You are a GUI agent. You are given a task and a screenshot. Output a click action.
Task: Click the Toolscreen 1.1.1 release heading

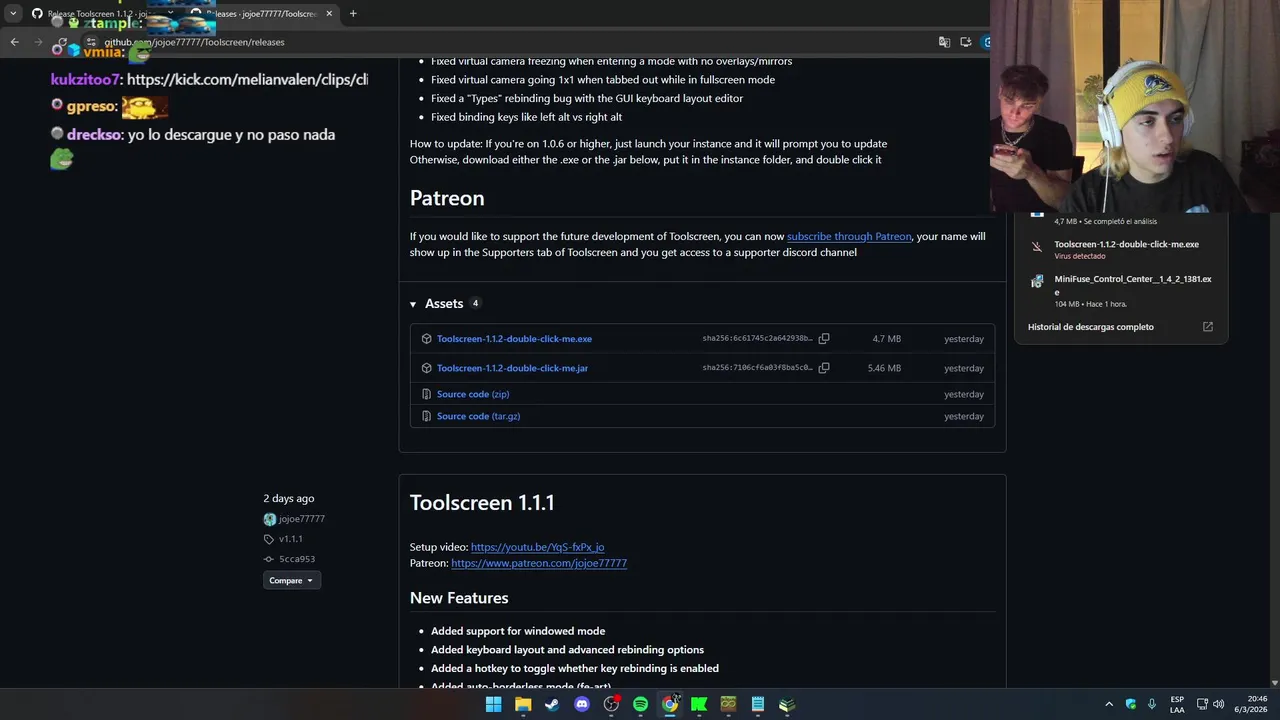point(482,502)
